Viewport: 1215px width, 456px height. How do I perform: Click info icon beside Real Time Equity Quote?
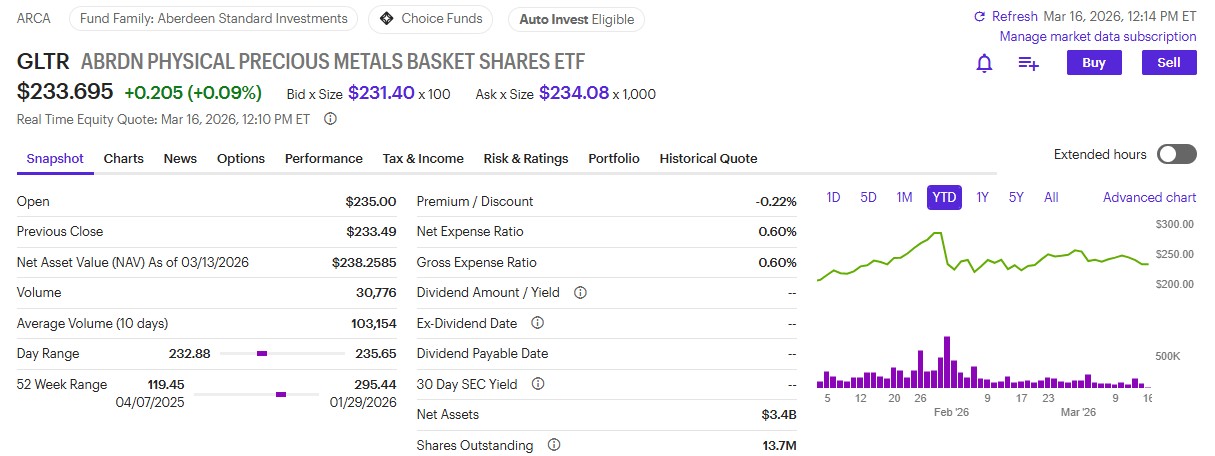(330, 118)
